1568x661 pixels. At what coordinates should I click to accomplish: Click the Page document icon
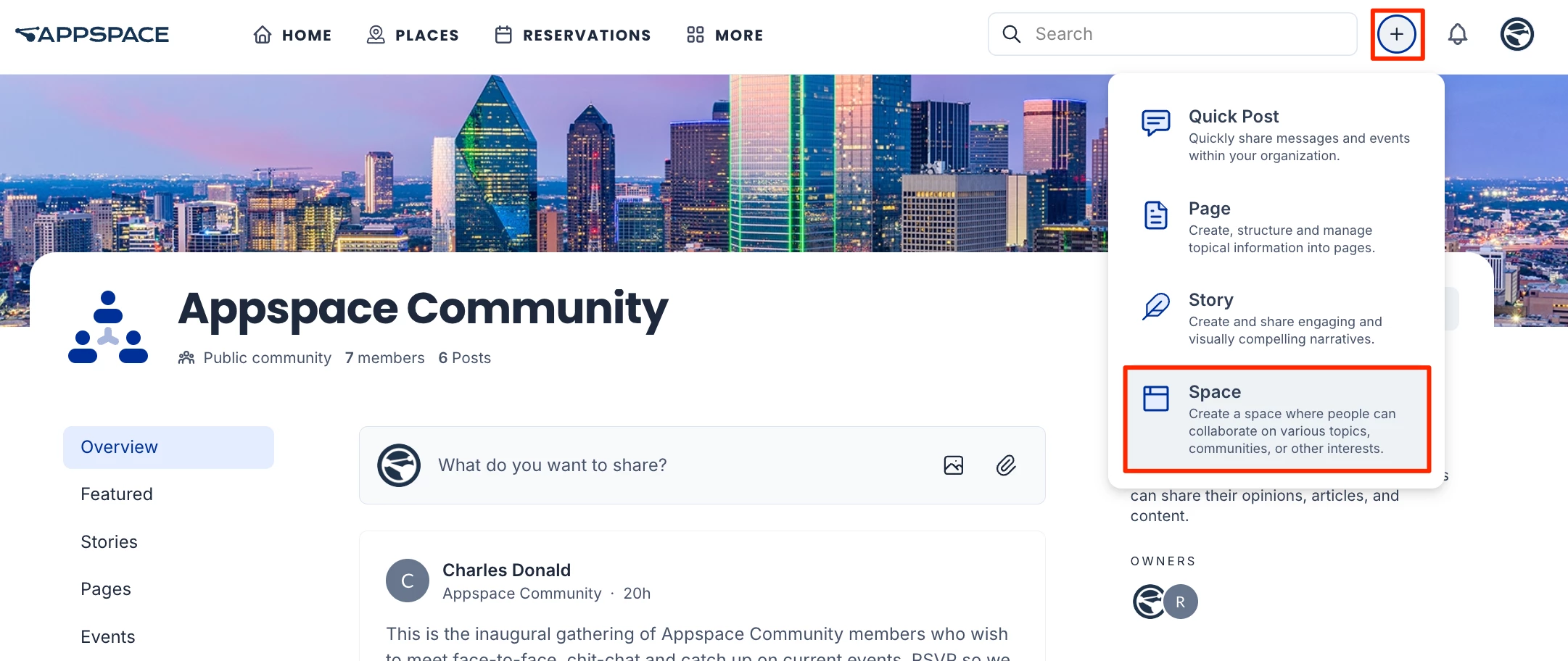(x=1155, y=215)
